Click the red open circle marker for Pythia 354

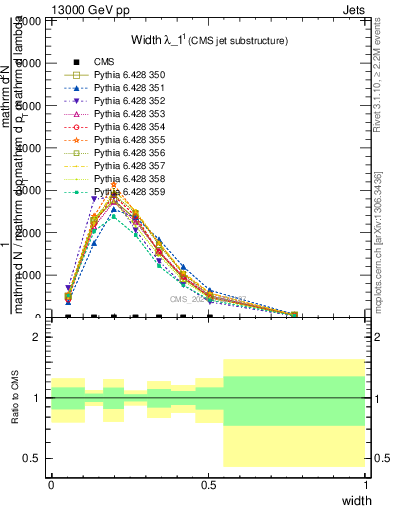[76, 127]
